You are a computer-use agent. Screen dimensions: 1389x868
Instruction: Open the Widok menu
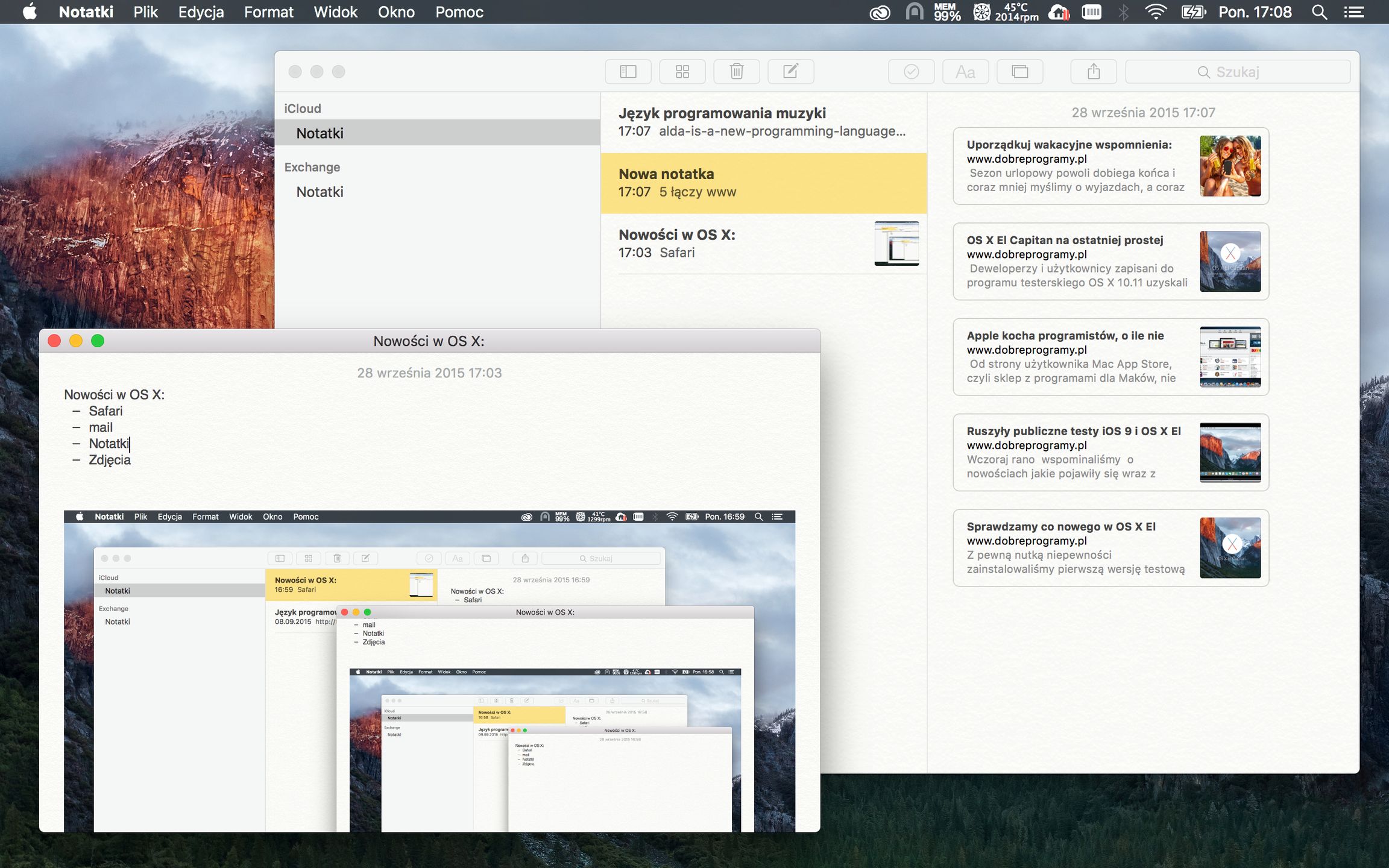pyautogui.click(x=335, y=12)
